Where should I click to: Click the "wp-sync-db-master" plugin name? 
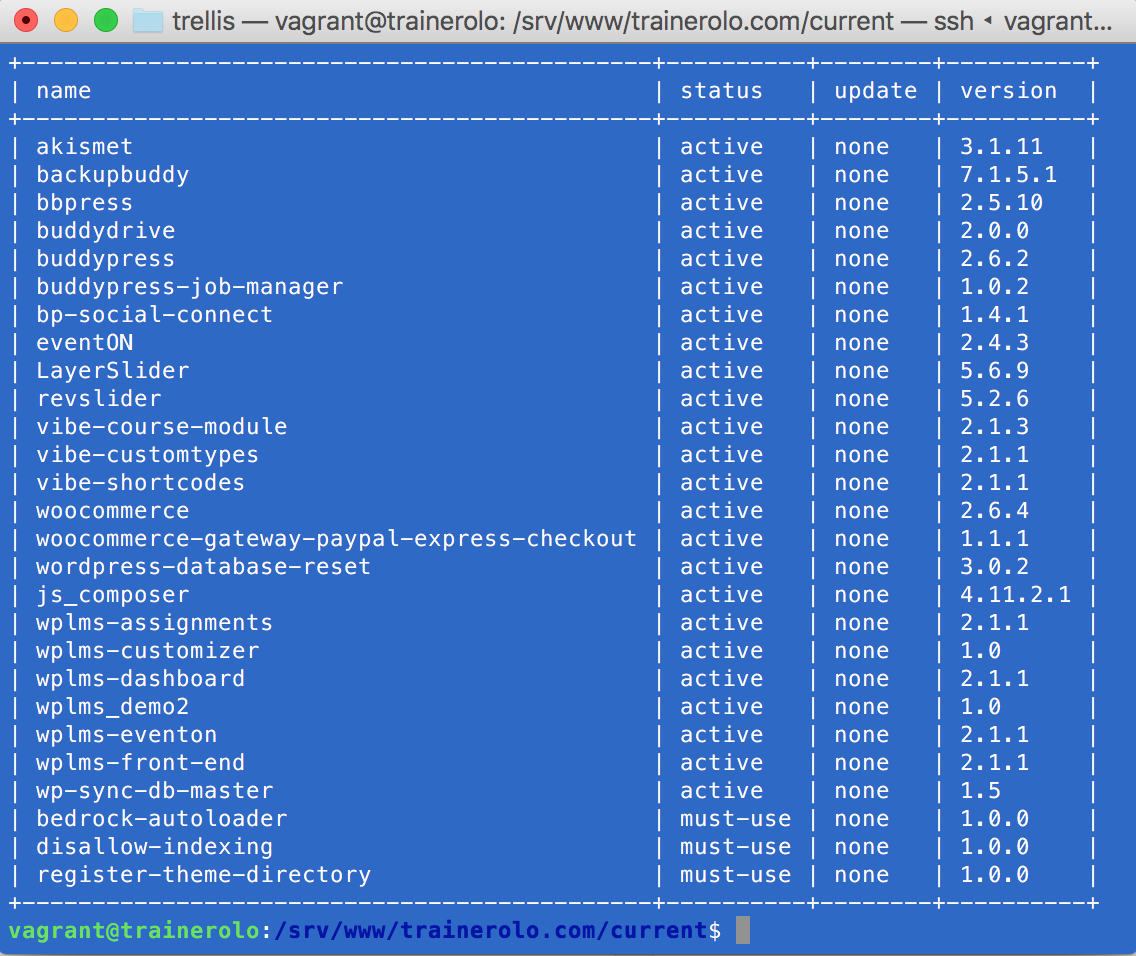pos(154,791)
